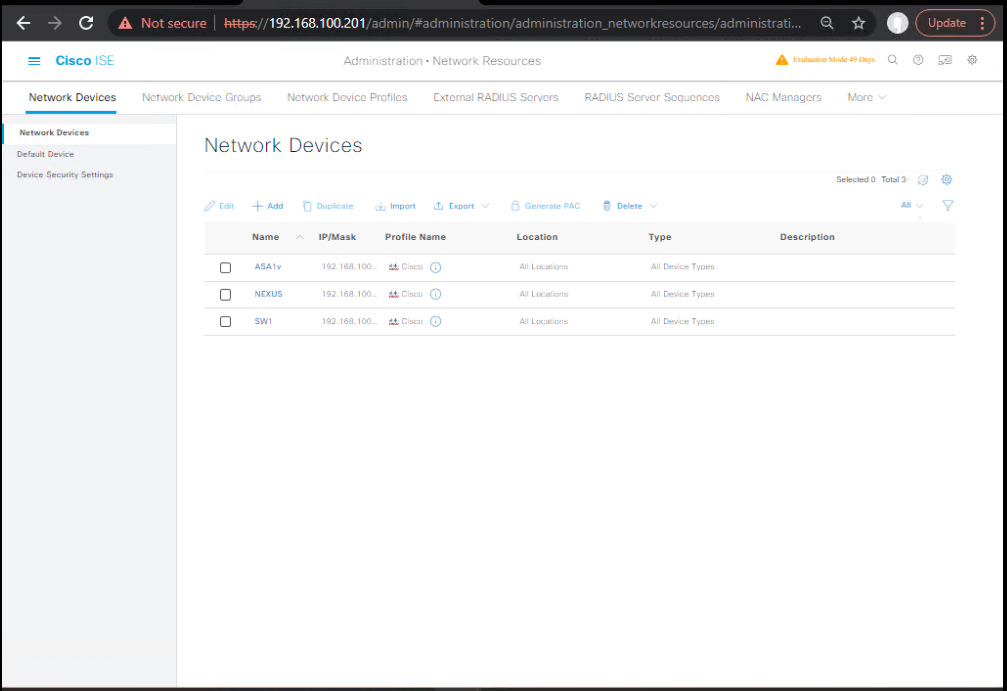
Task: Sort by Name column arrow
Action: pos(299,237)
